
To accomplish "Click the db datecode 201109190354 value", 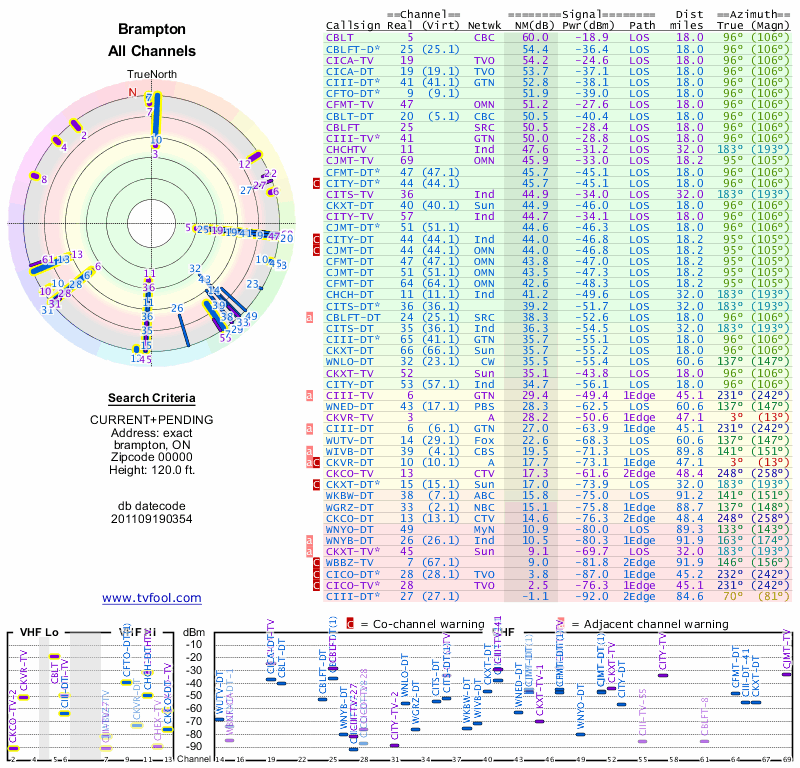I will coord(152,519).
